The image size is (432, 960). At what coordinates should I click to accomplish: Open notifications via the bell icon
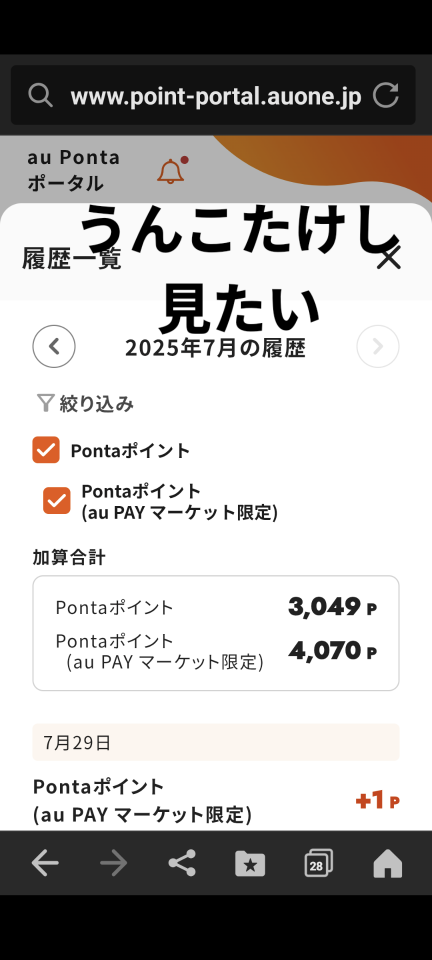click(171, 171)
